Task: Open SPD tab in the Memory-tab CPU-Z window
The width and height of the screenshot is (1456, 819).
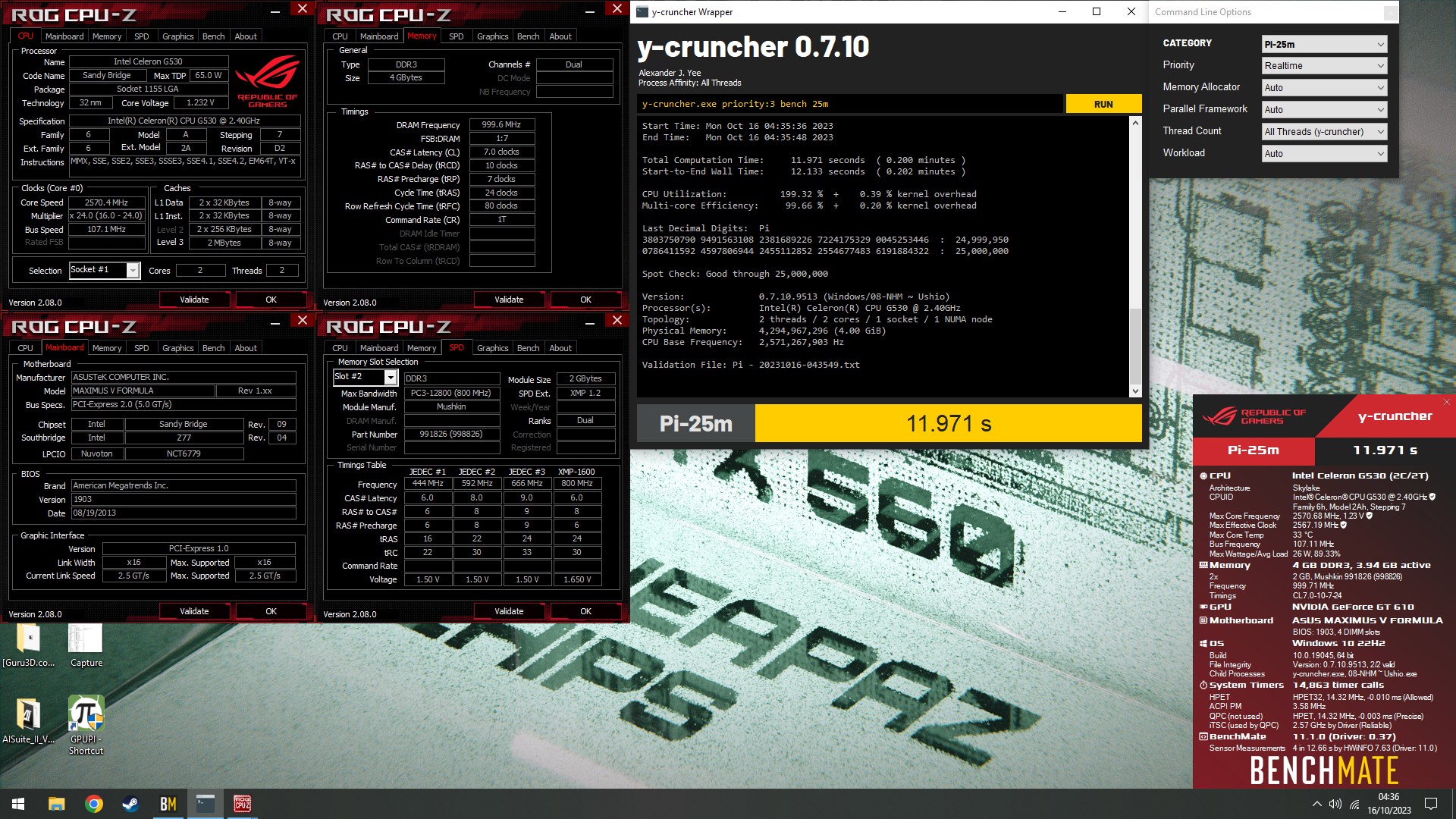Action: click(x=456, y=36)
